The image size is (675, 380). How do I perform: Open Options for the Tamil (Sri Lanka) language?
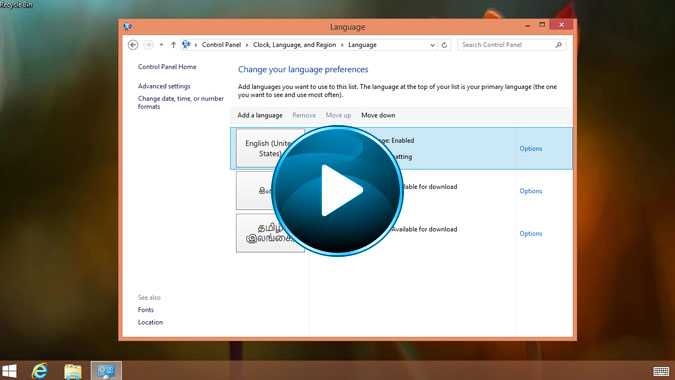click(x=531, y=234)
